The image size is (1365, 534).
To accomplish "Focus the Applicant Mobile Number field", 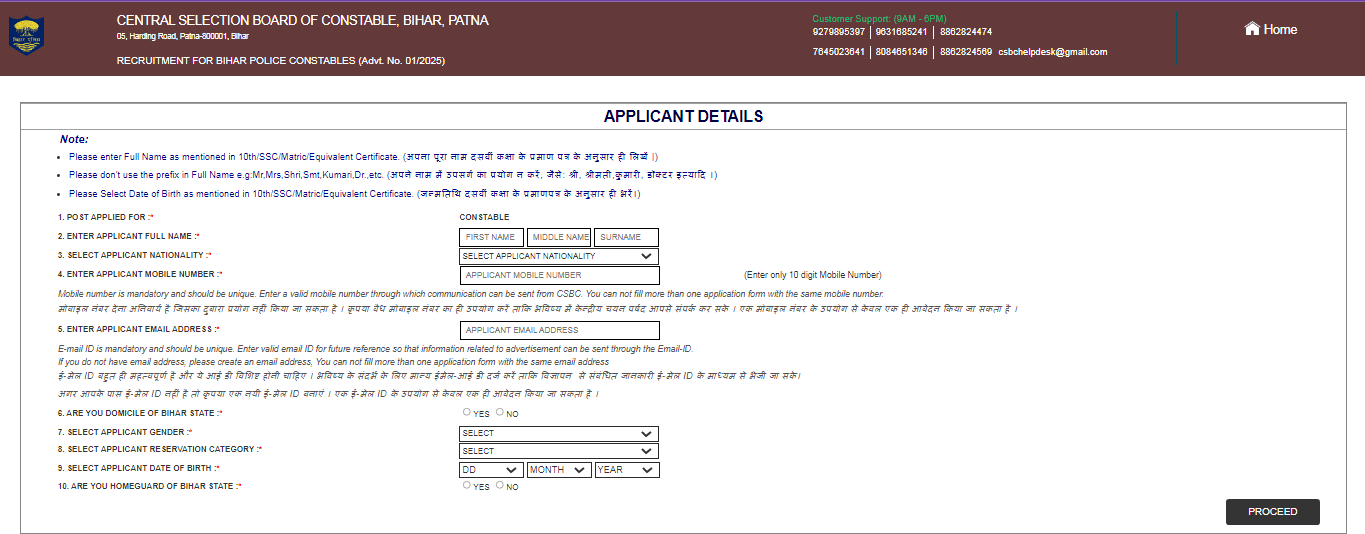I will coord(560,275).
